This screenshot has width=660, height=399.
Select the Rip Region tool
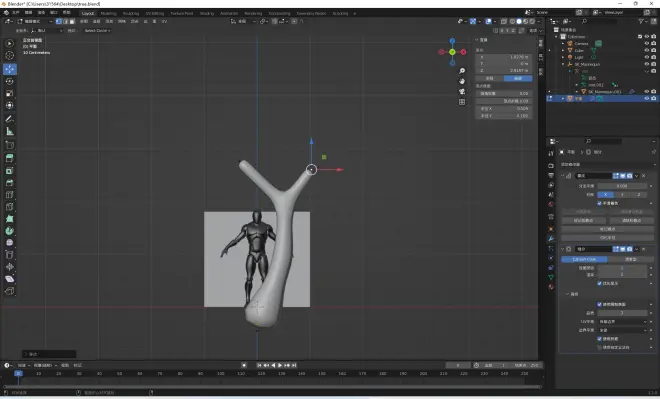click(9, 291)
